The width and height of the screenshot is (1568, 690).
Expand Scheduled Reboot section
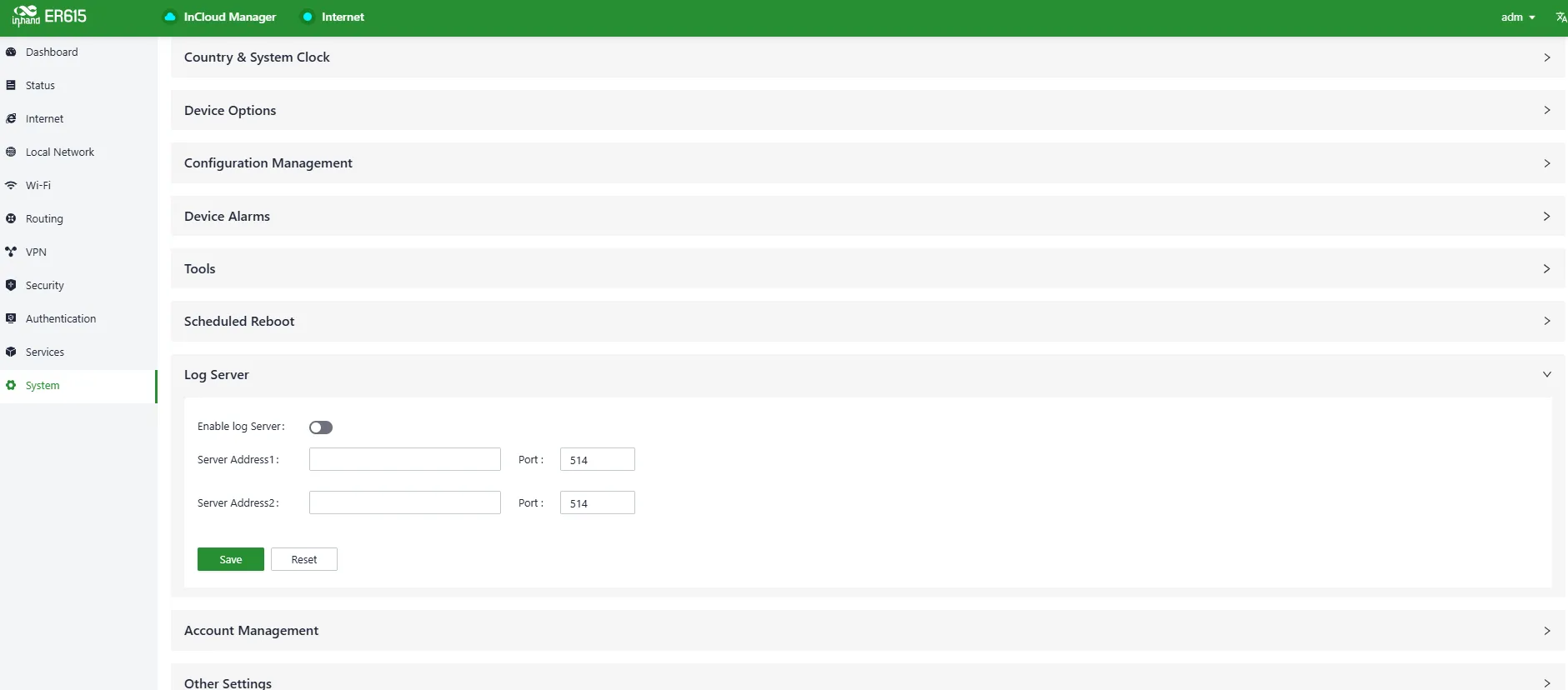[x=868, y=321]
